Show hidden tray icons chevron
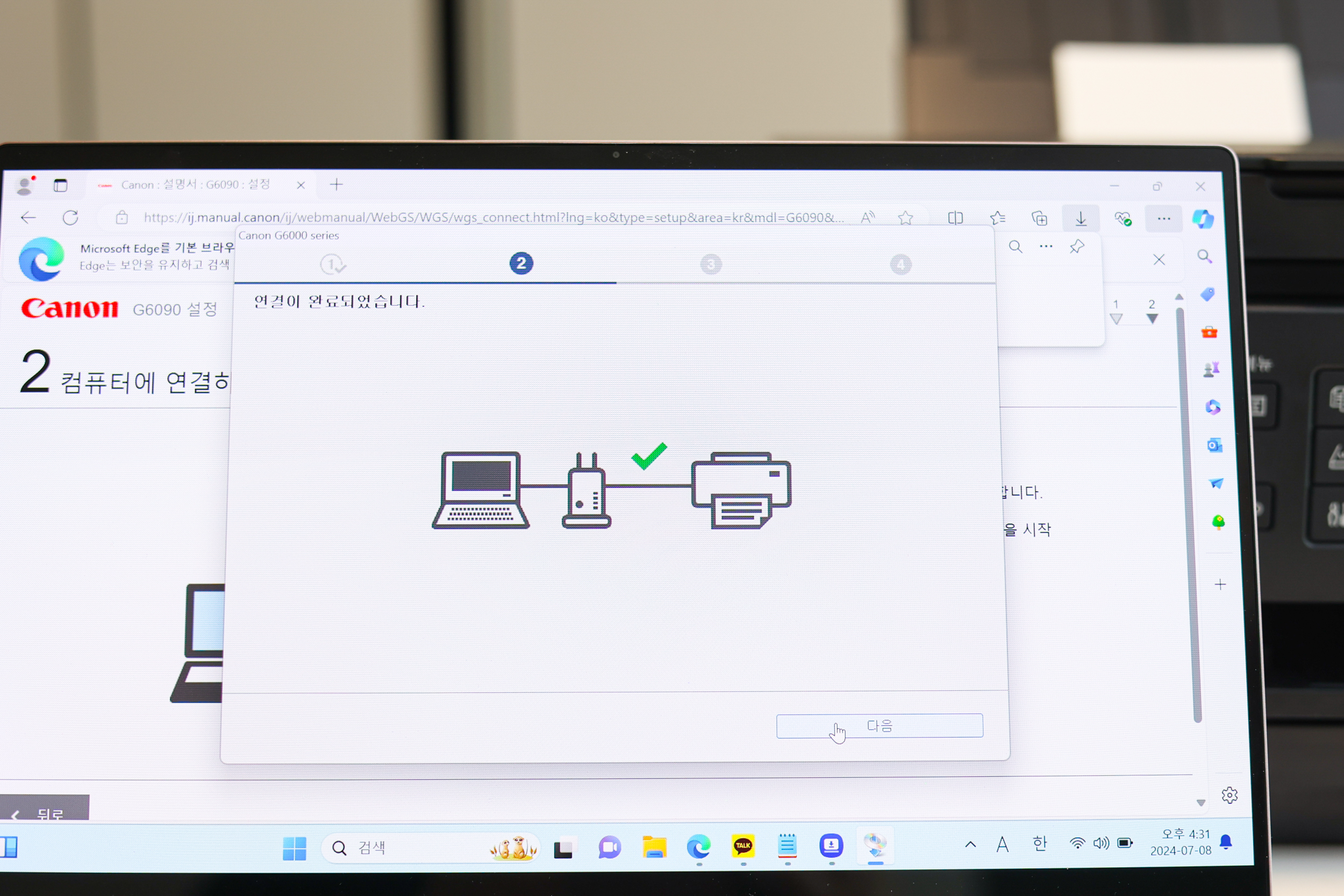This screenshot has width=1344, height=896. 970,844
